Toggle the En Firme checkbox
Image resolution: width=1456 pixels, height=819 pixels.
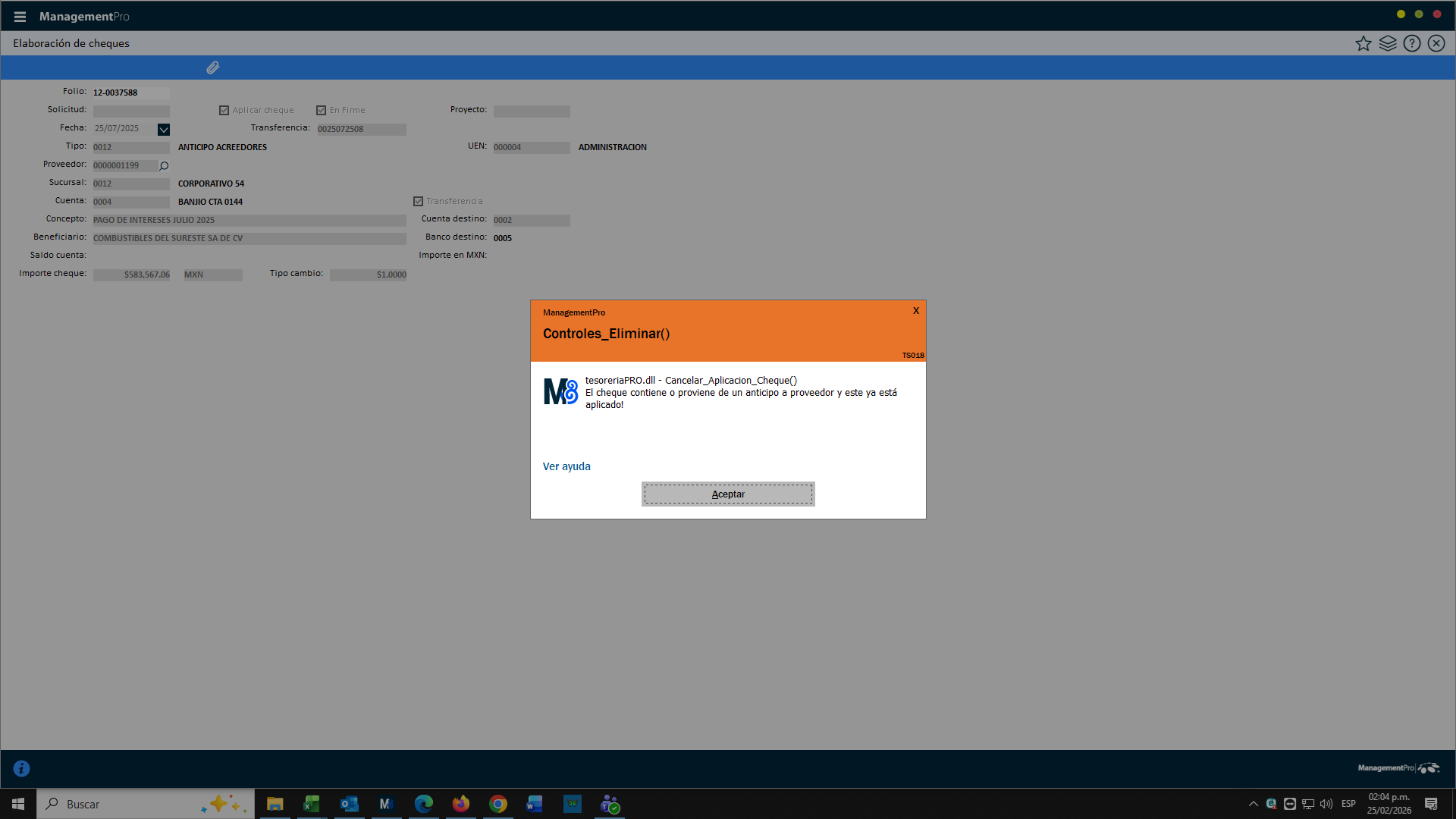point(321,111)
